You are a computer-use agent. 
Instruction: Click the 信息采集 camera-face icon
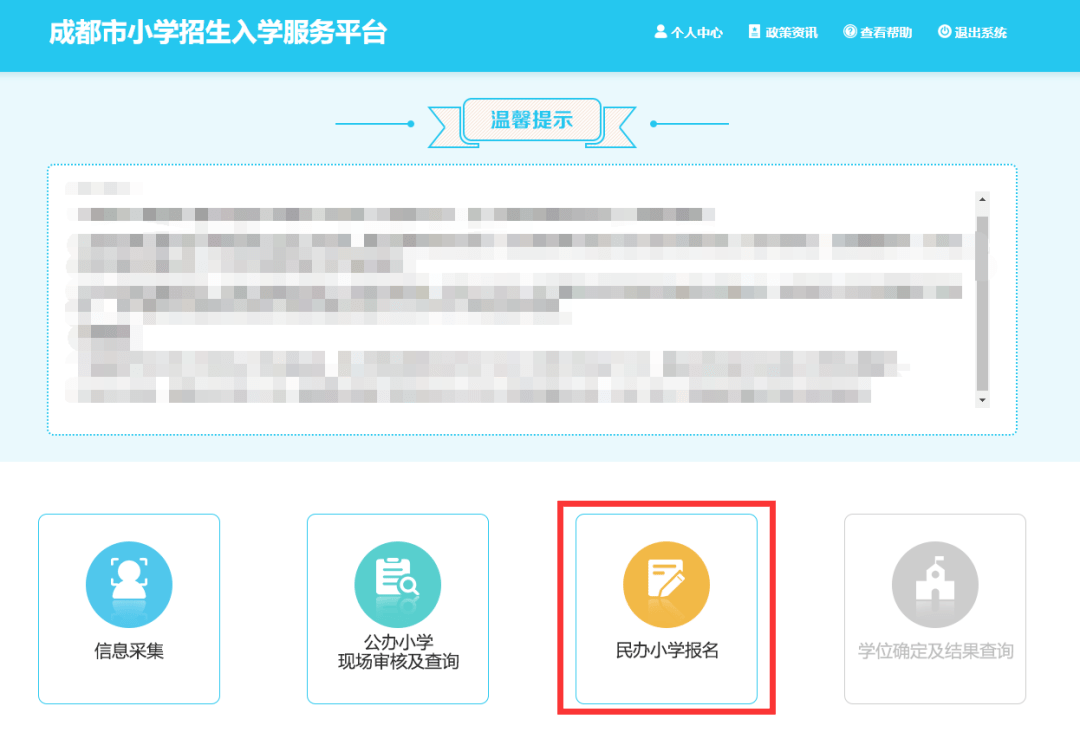128,583
